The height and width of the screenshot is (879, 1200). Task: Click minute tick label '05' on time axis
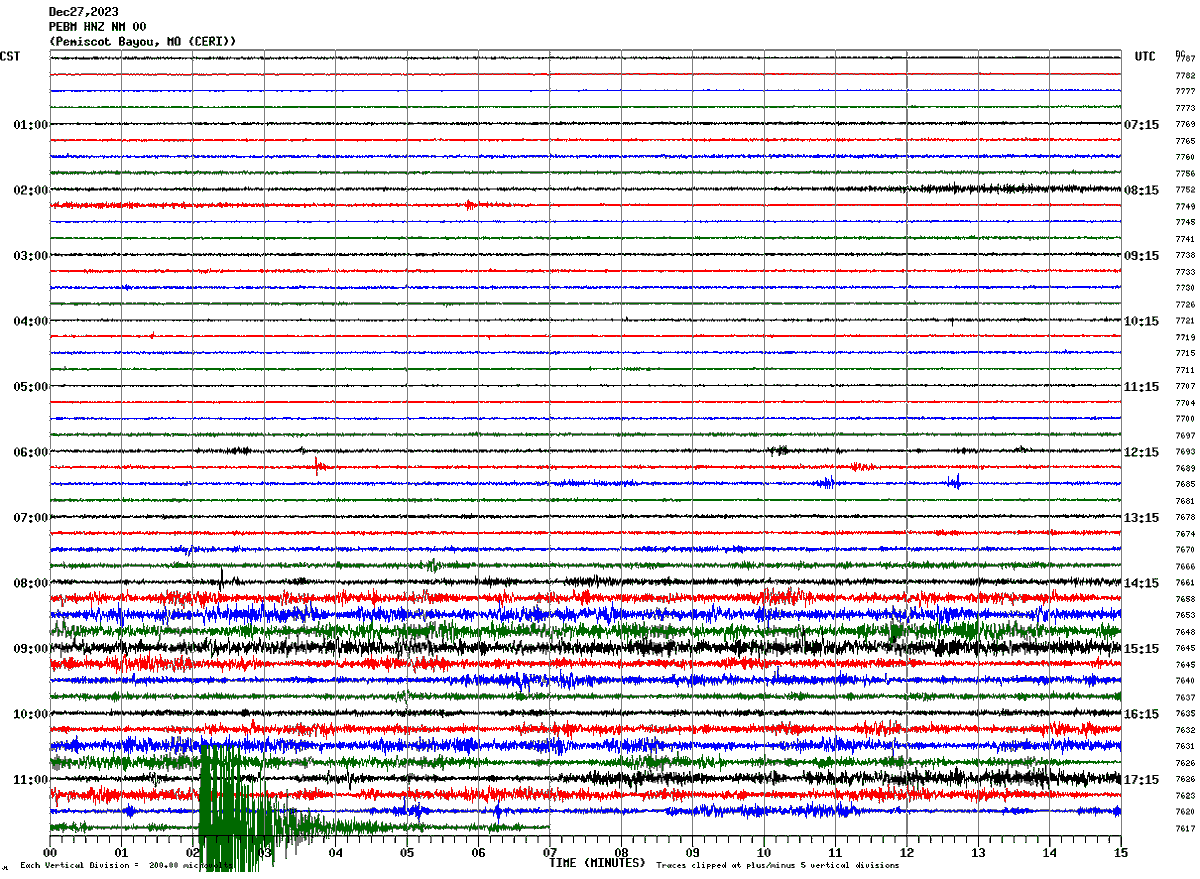tap(407, 853)
